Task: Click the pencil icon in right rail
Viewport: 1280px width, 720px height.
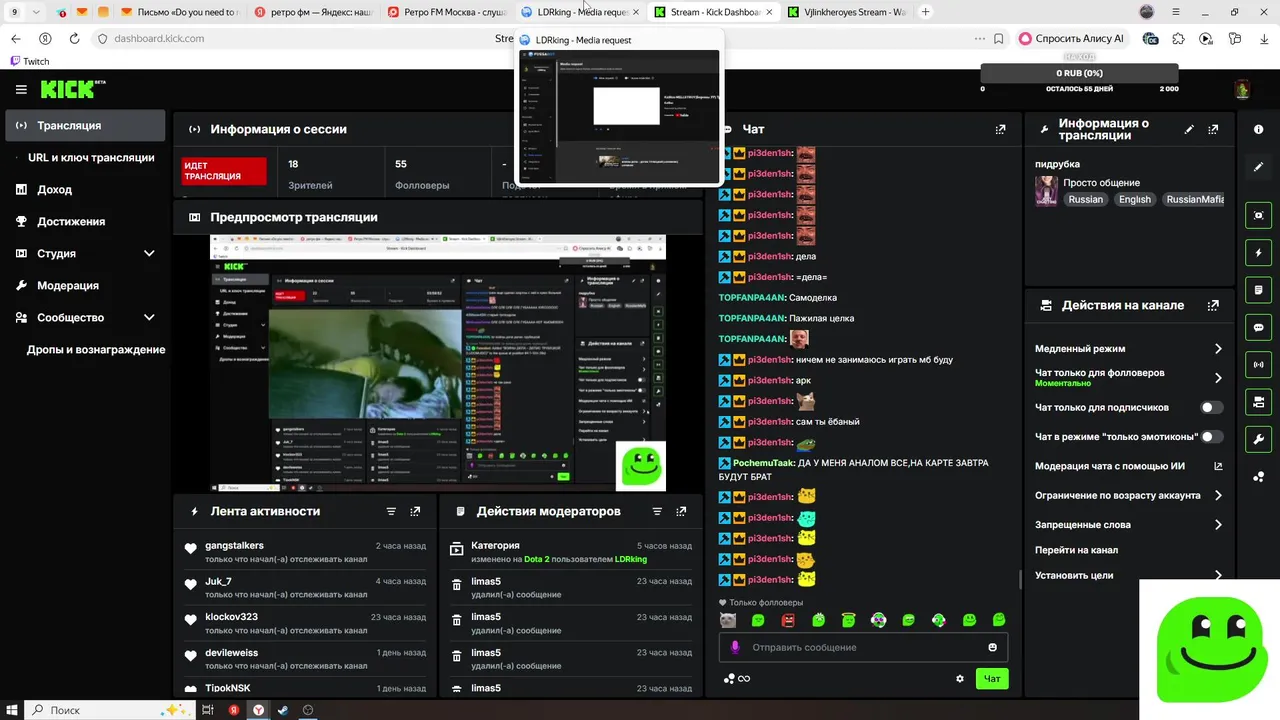Action: click(1258, 167)
